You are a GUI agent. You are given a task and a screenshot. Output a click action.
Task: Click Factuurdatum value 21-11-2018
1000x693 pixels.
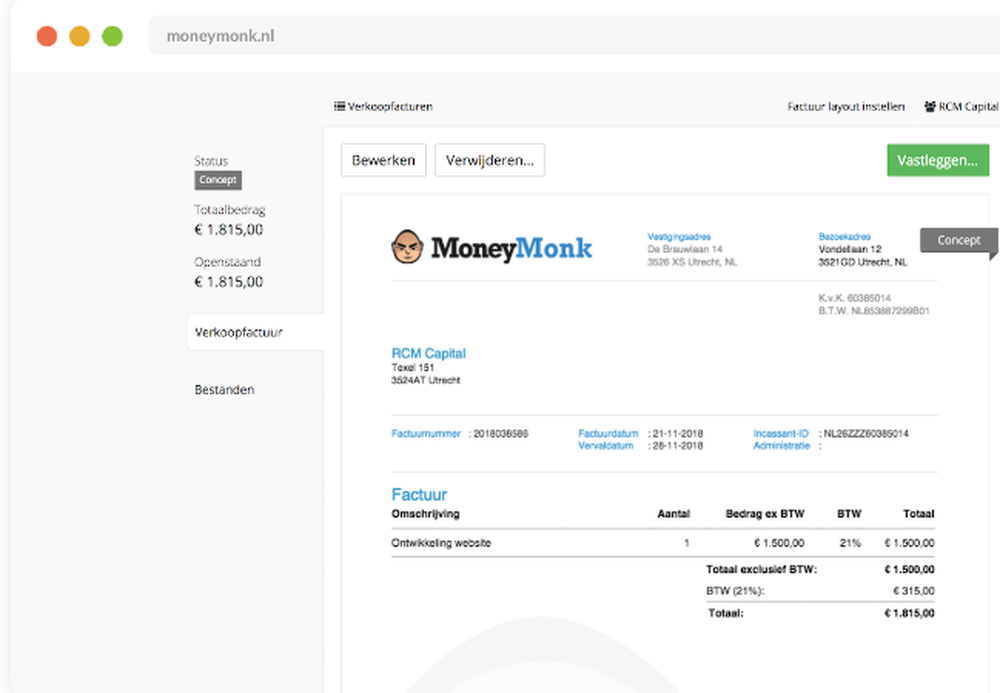click(677, 434)
